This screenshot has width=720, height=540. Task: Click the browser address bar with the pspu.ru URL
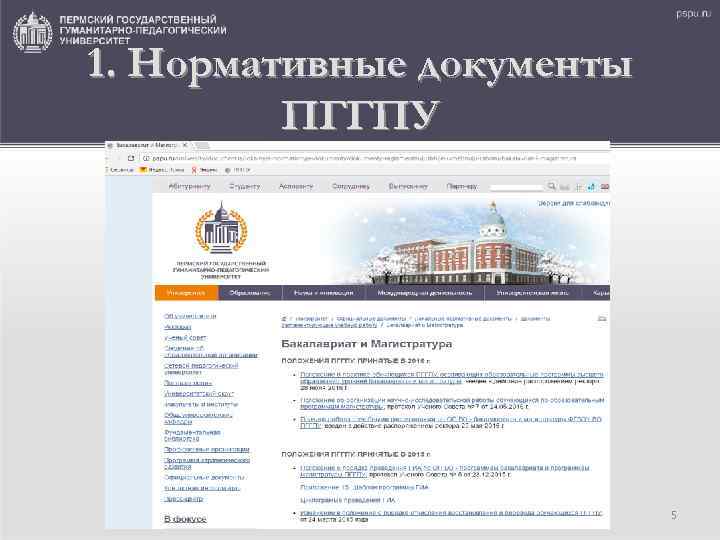363,158
